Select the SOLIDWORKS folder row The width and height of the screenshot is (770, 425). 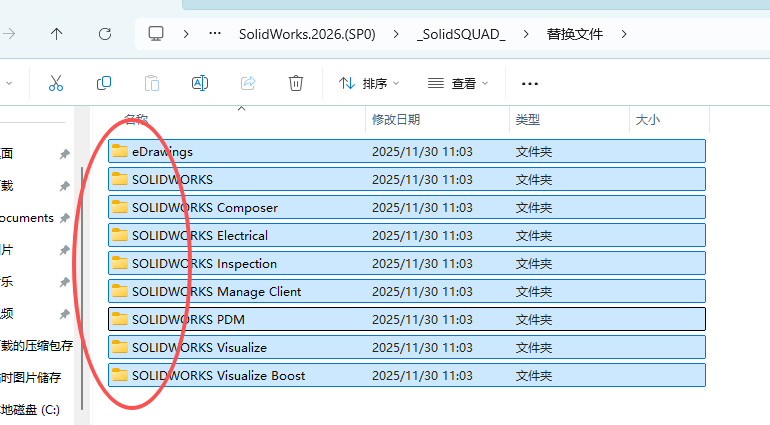pyautogui.click(x=407, y=179)
